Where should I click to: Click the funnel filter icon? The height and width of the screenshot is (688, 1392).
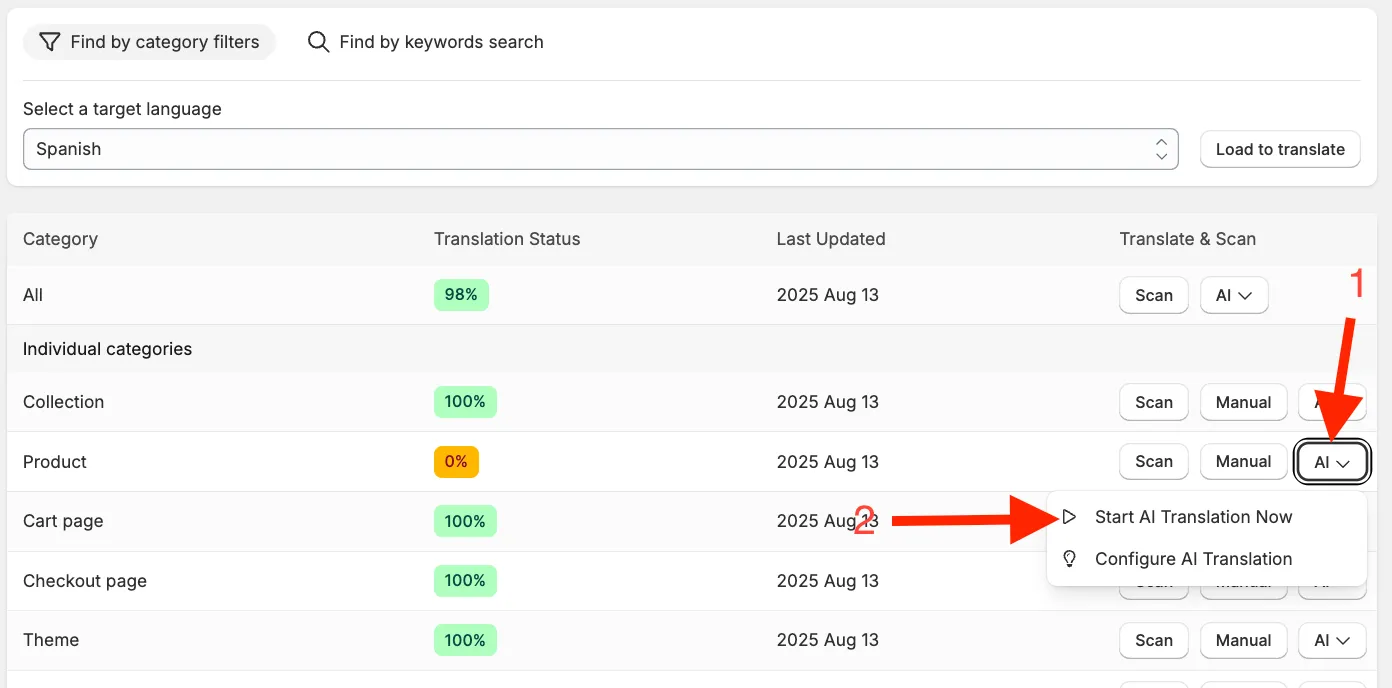click(49, 42)
